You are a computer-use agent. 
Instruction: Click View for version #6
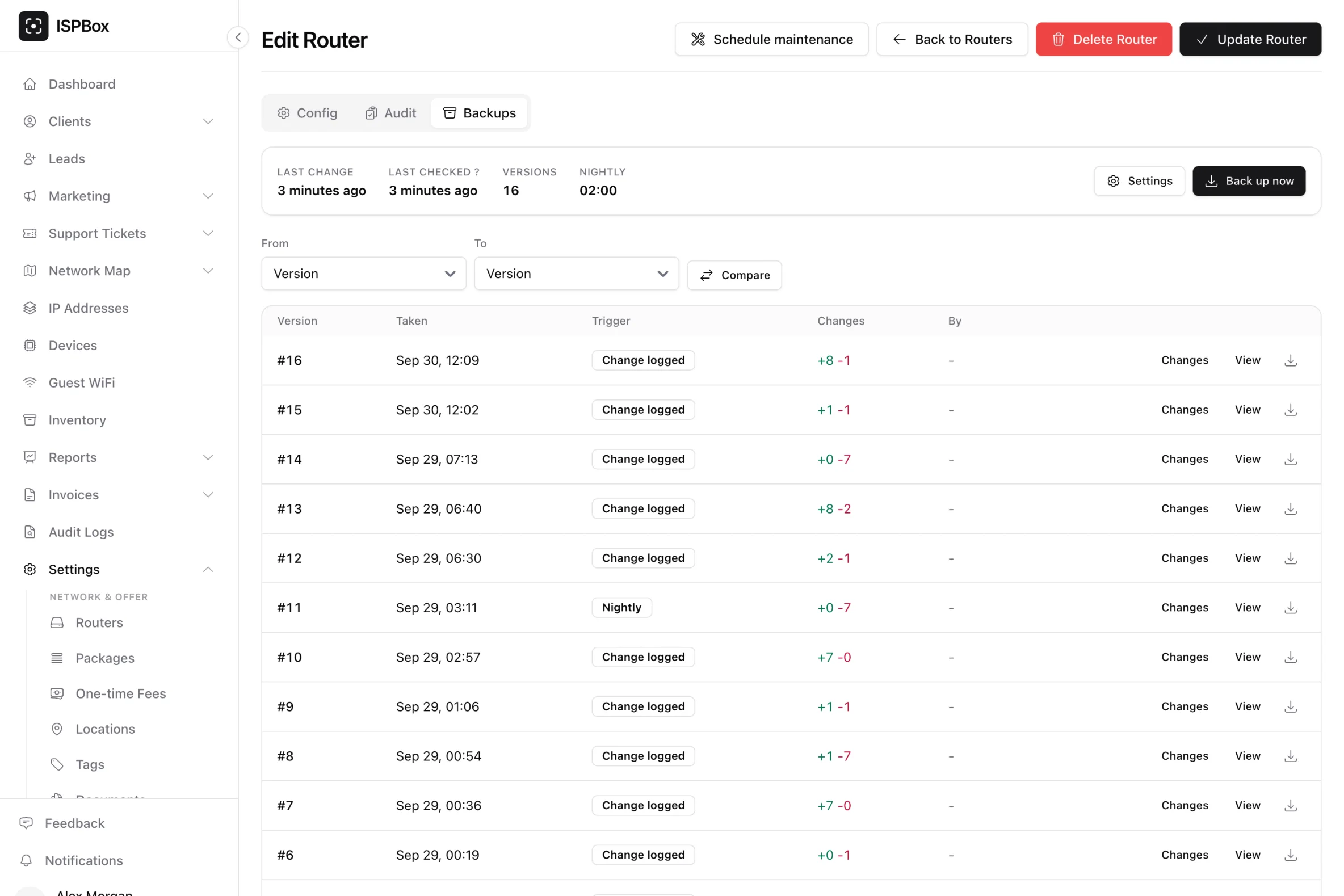1248,855
